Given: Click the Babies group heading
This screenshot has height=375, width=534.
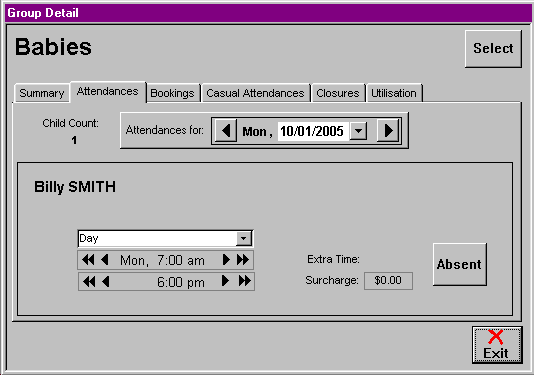Looking at the screenshot, I should (53, 47).
